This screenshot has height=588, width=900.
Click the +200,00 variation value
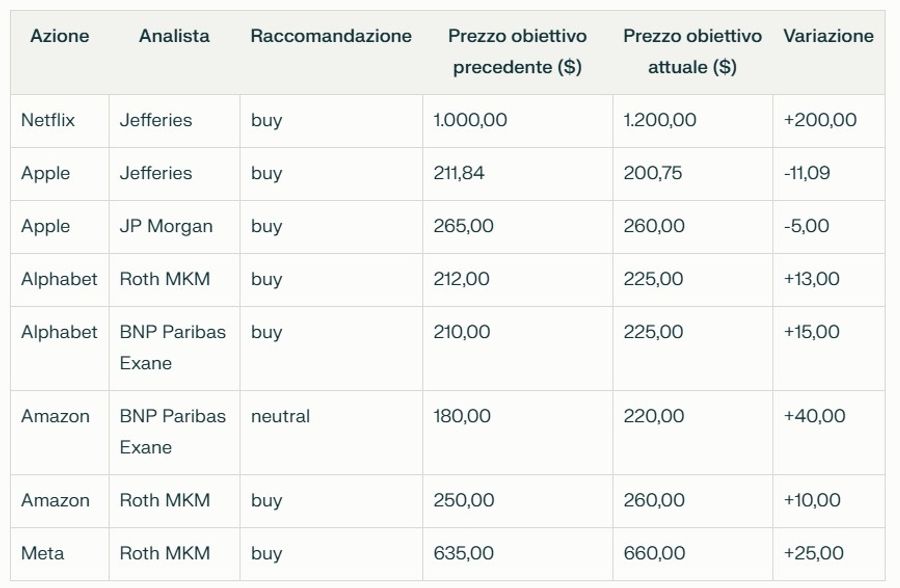(820, 120)
